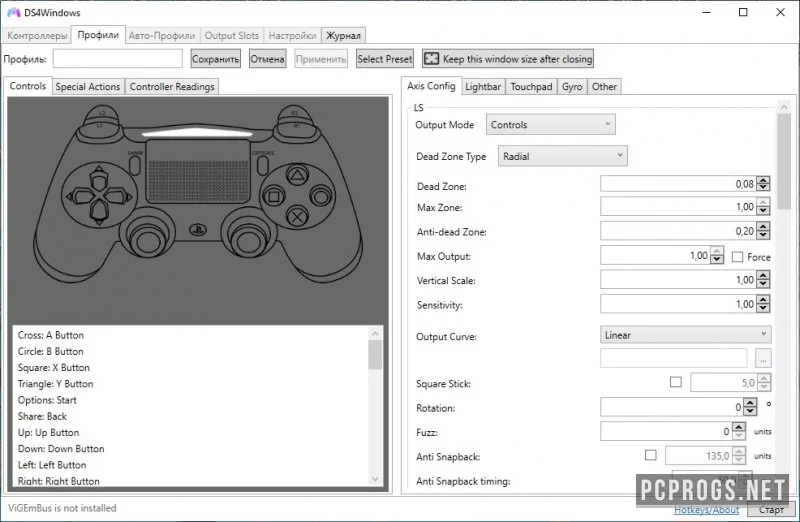Click the Select Preset button
The height and width of the screenshot is (522, 800).
click(385, 59)
